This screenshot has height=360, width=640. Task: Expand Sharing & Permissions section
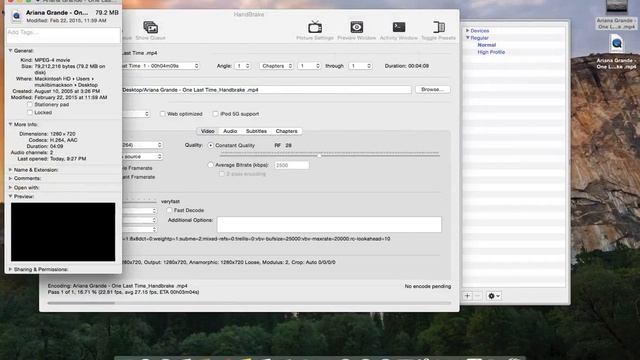(11, 269)
